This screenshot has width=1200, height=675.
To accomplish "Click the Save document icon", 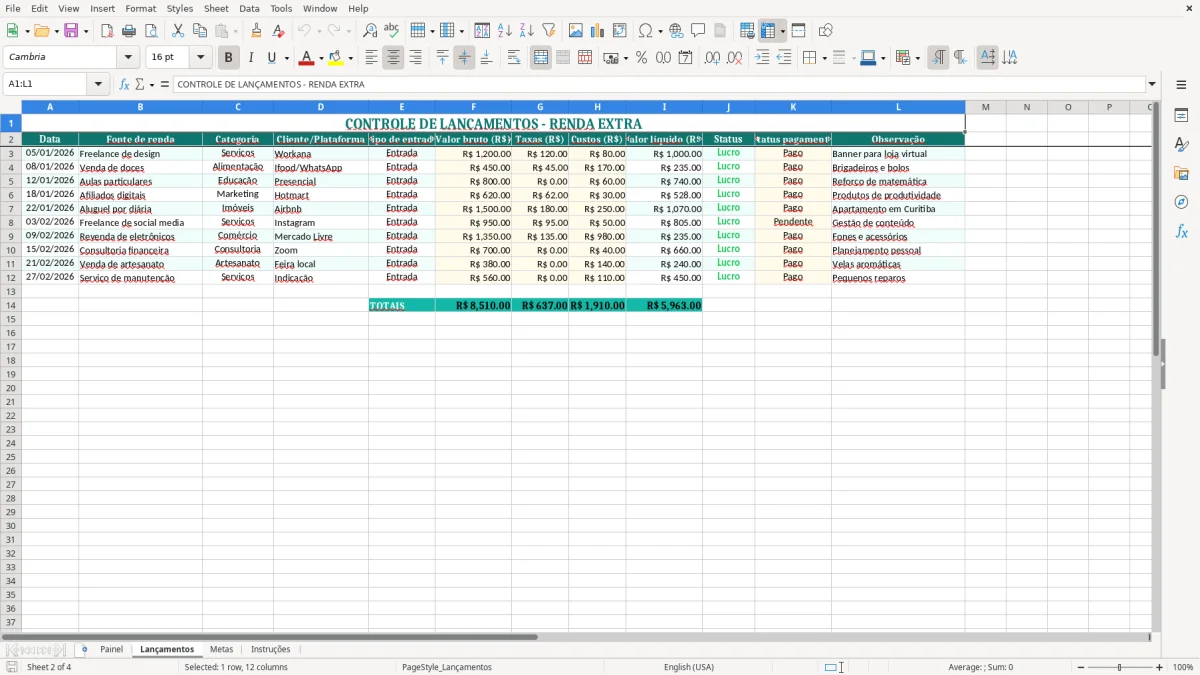I will pyautogui.click(x=71, y=31).
